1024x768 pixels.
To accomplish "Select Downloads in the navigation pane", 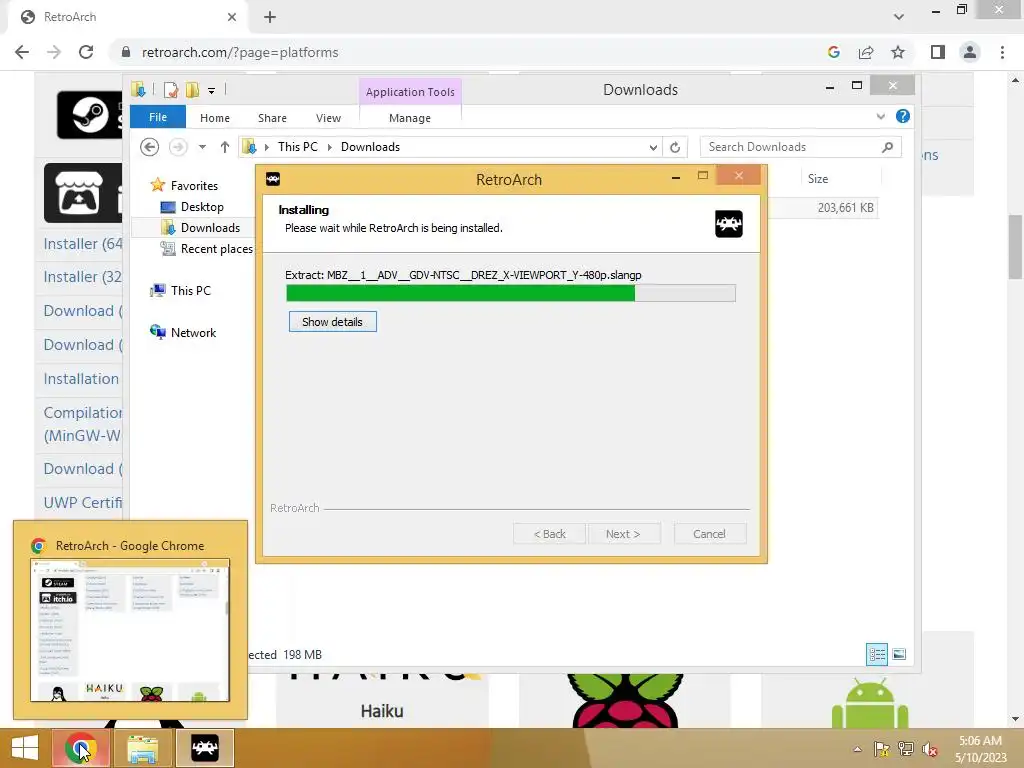I will (x=210, y=227).
